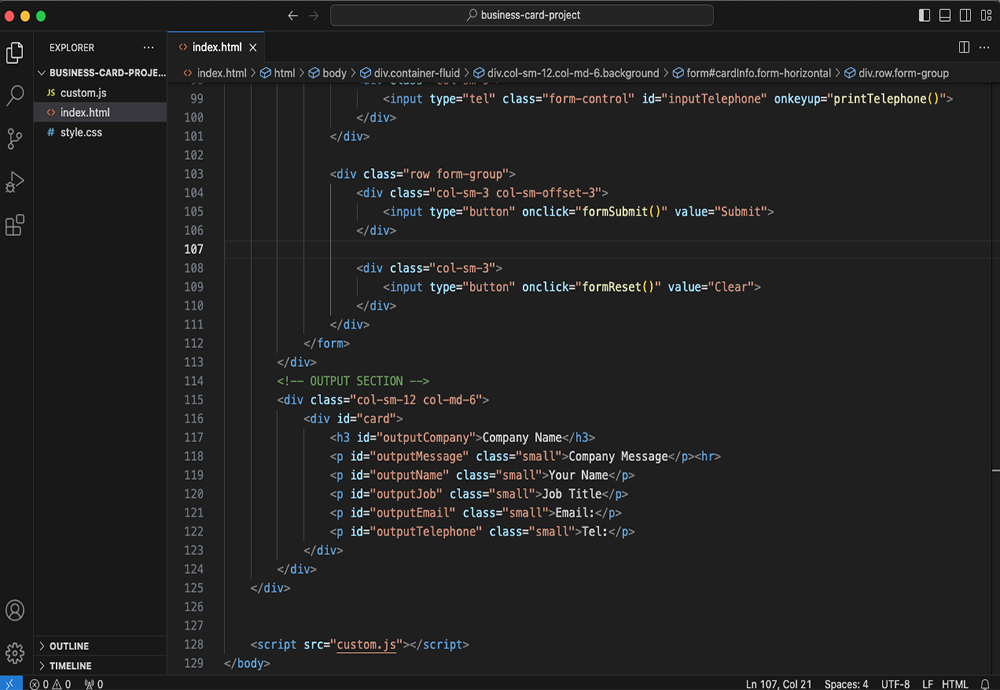Click the Ln 107, Col 21 status item
The width and height of the screenshot is (1000, 690).
pyautogui.click(x=778, y=684)
